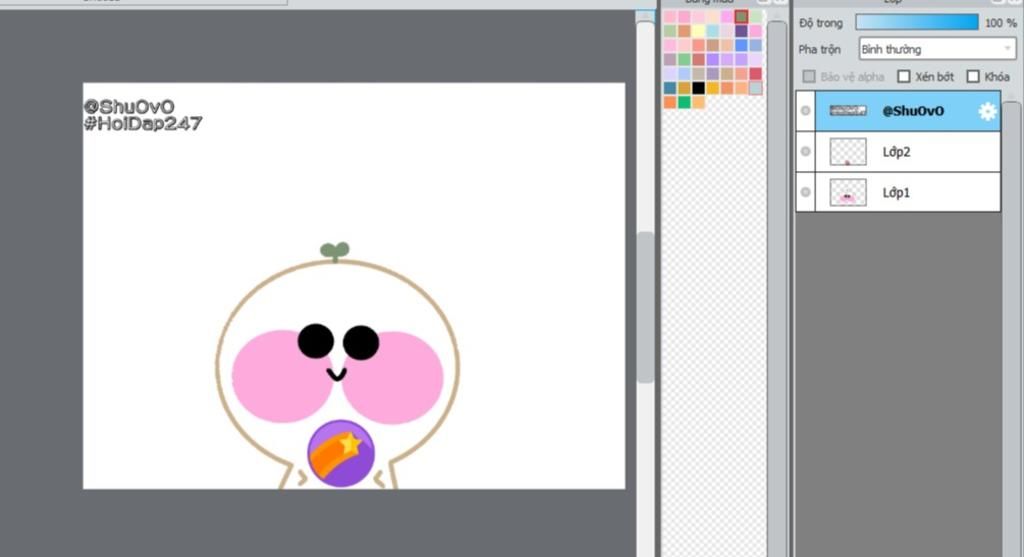
Task: Hide the Lớp1 layer
Action: pos(805,192)
